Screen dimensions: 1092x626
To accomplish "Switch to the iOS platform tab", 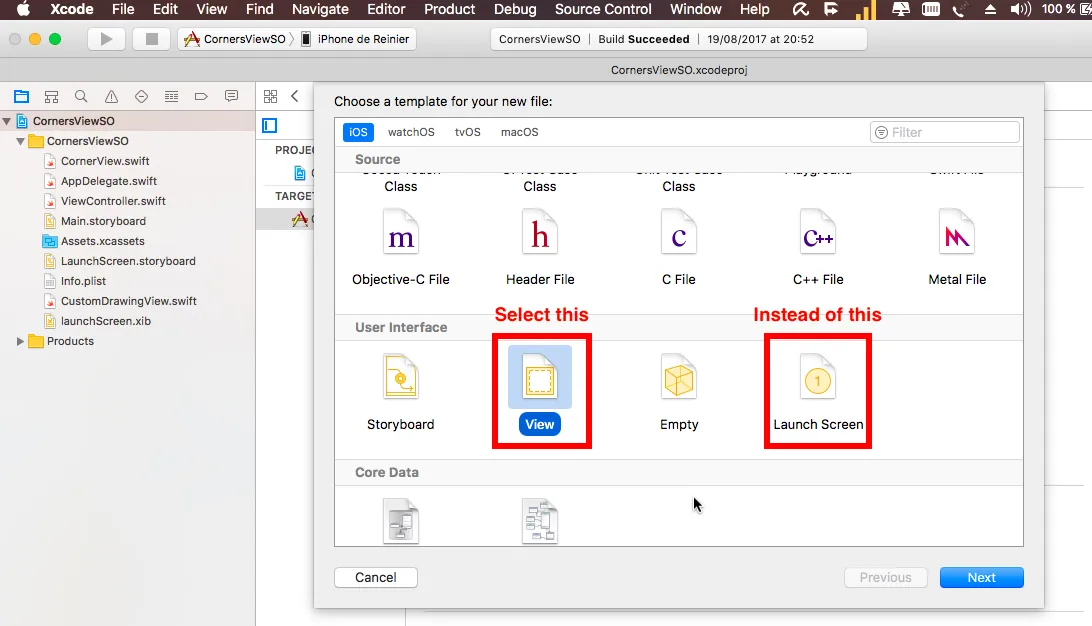I will pyautogui.click(x=358, y=132).
